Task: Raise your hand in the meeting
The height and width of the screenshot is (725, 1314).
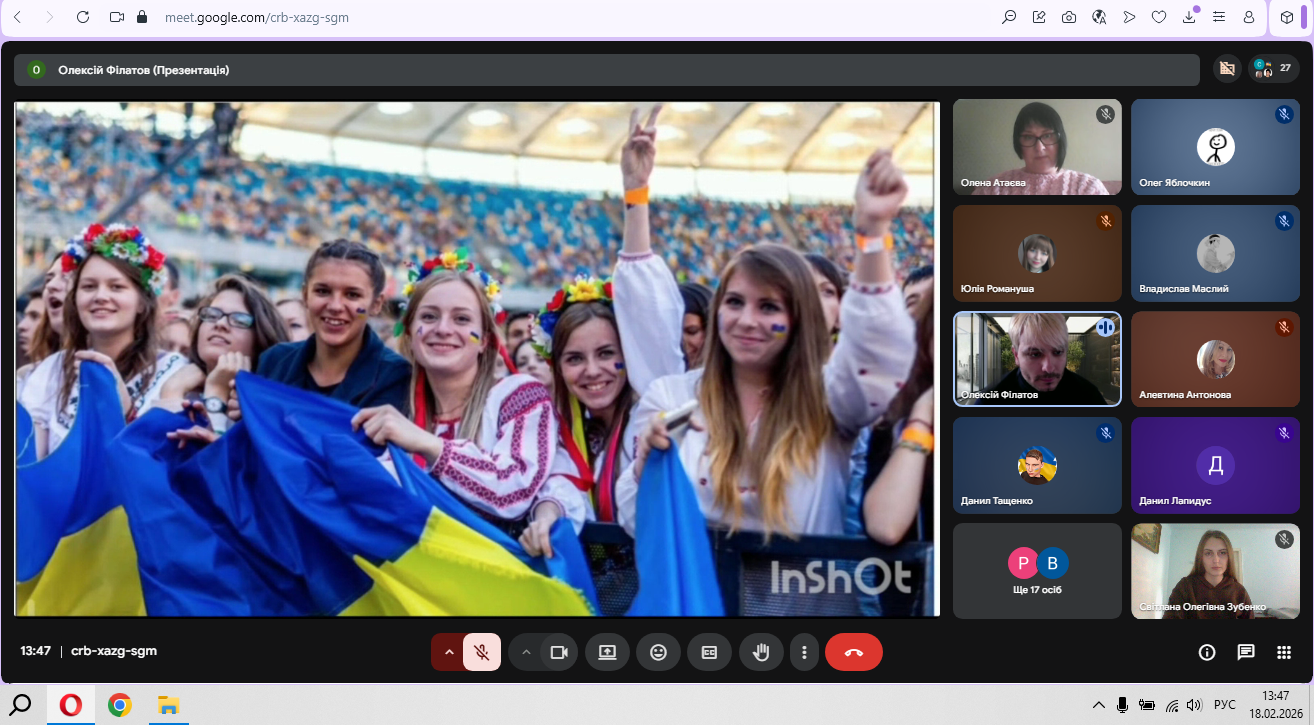Action: 761,652
